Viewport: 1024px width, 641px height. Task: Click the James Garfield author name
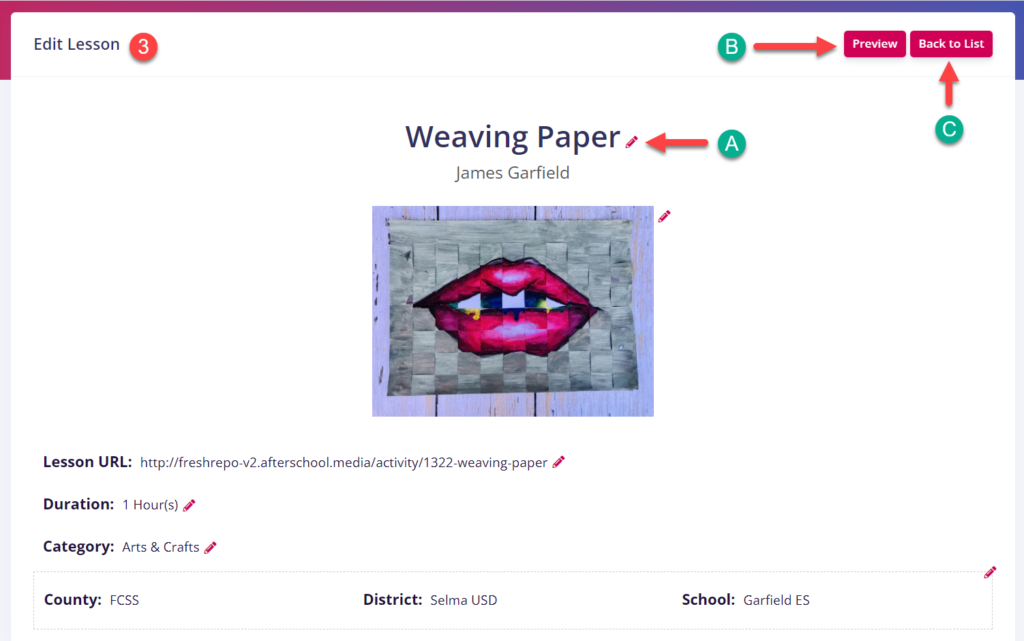tap(513, 173)
